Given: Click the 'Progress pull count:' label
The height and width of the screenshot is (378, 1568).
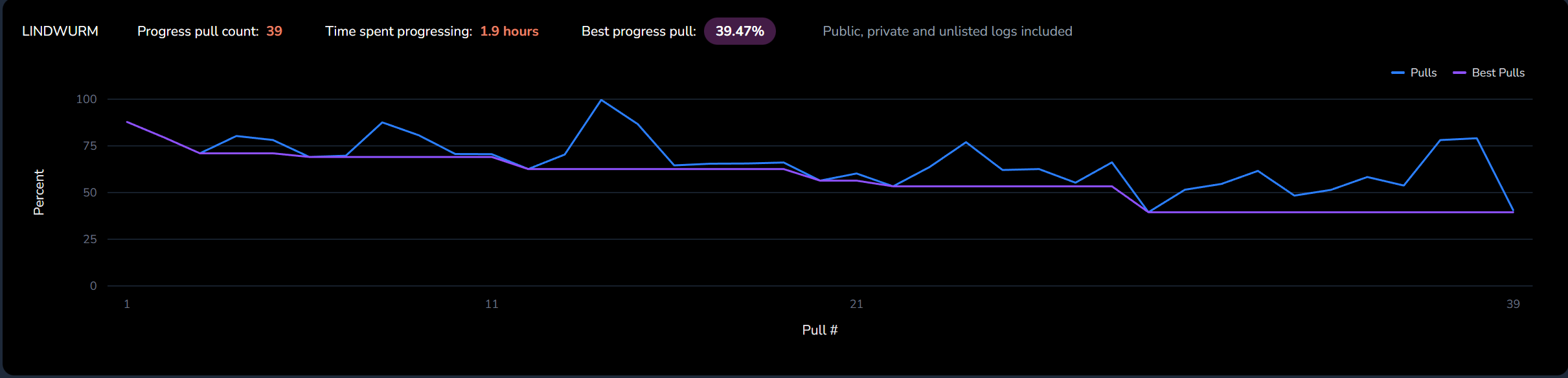Looking at the screenshot, I should pos(198,31).
